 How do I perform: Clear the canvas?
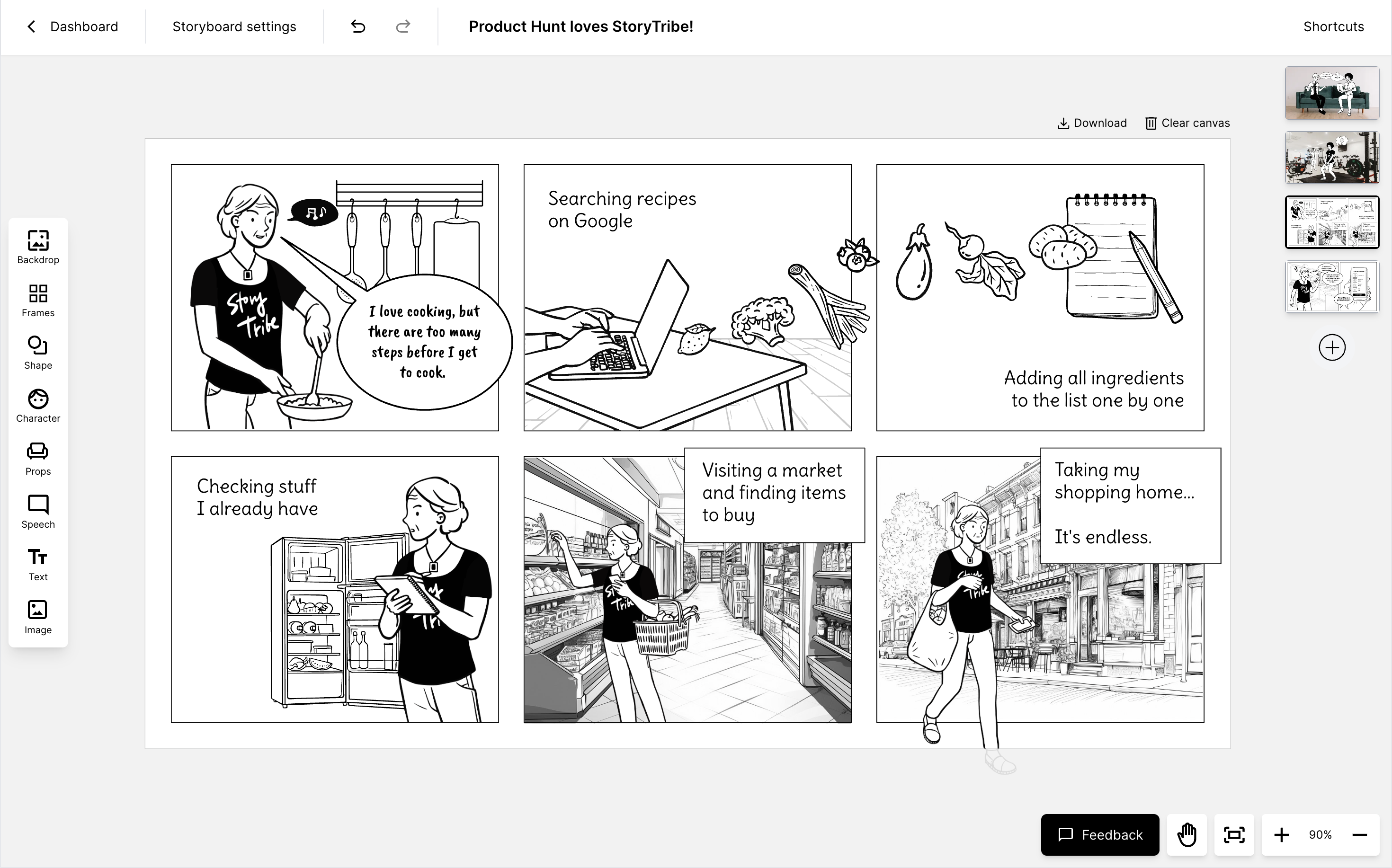click(1187, 123)
